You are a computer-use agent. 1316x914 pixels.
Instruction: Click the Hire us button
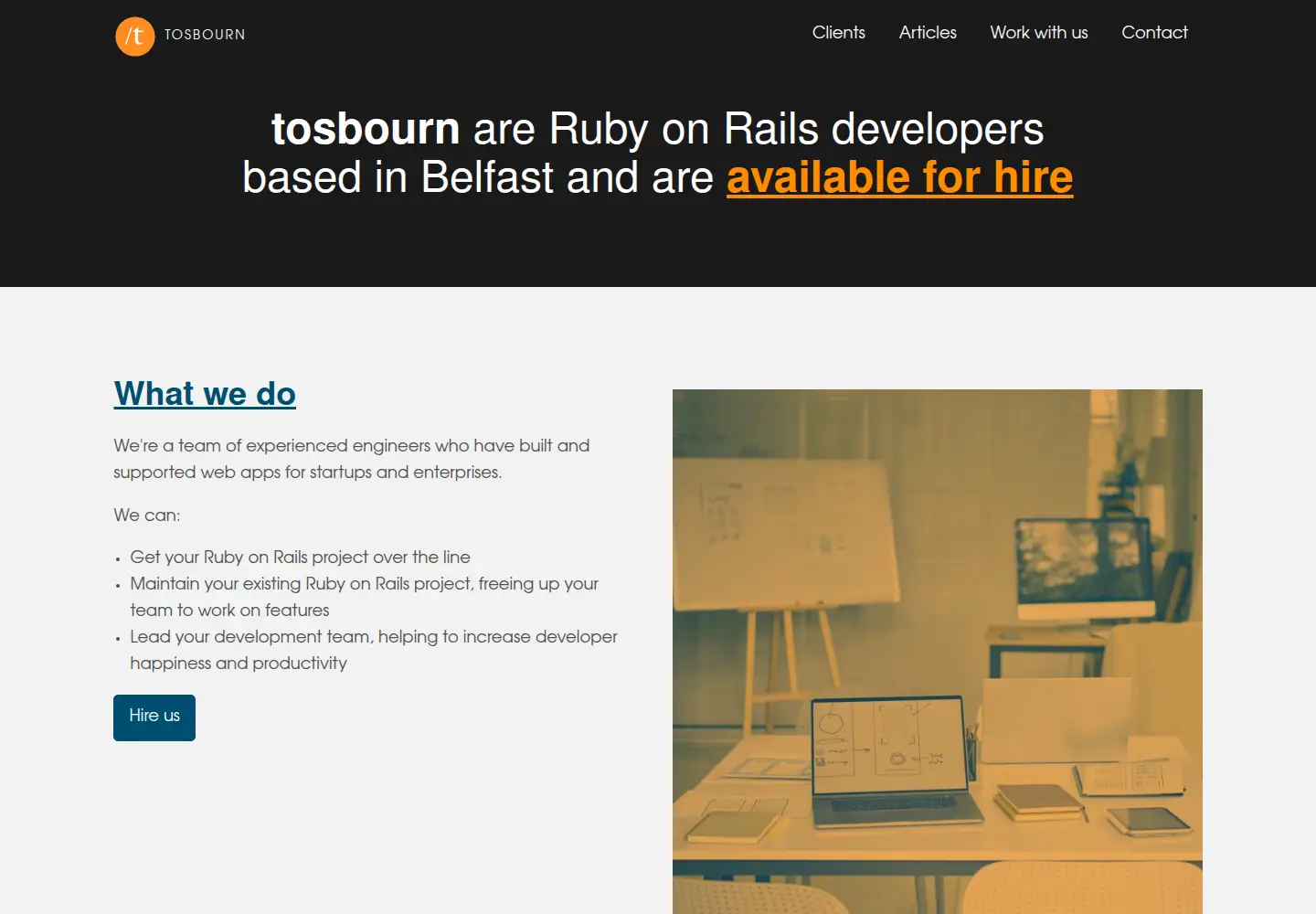(154, 717)
